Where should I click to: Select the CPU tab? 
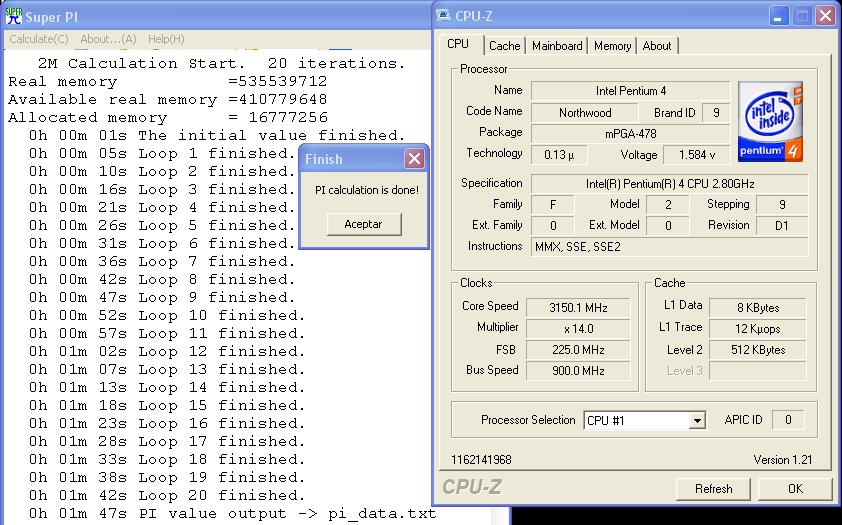[x=458, y=44]
